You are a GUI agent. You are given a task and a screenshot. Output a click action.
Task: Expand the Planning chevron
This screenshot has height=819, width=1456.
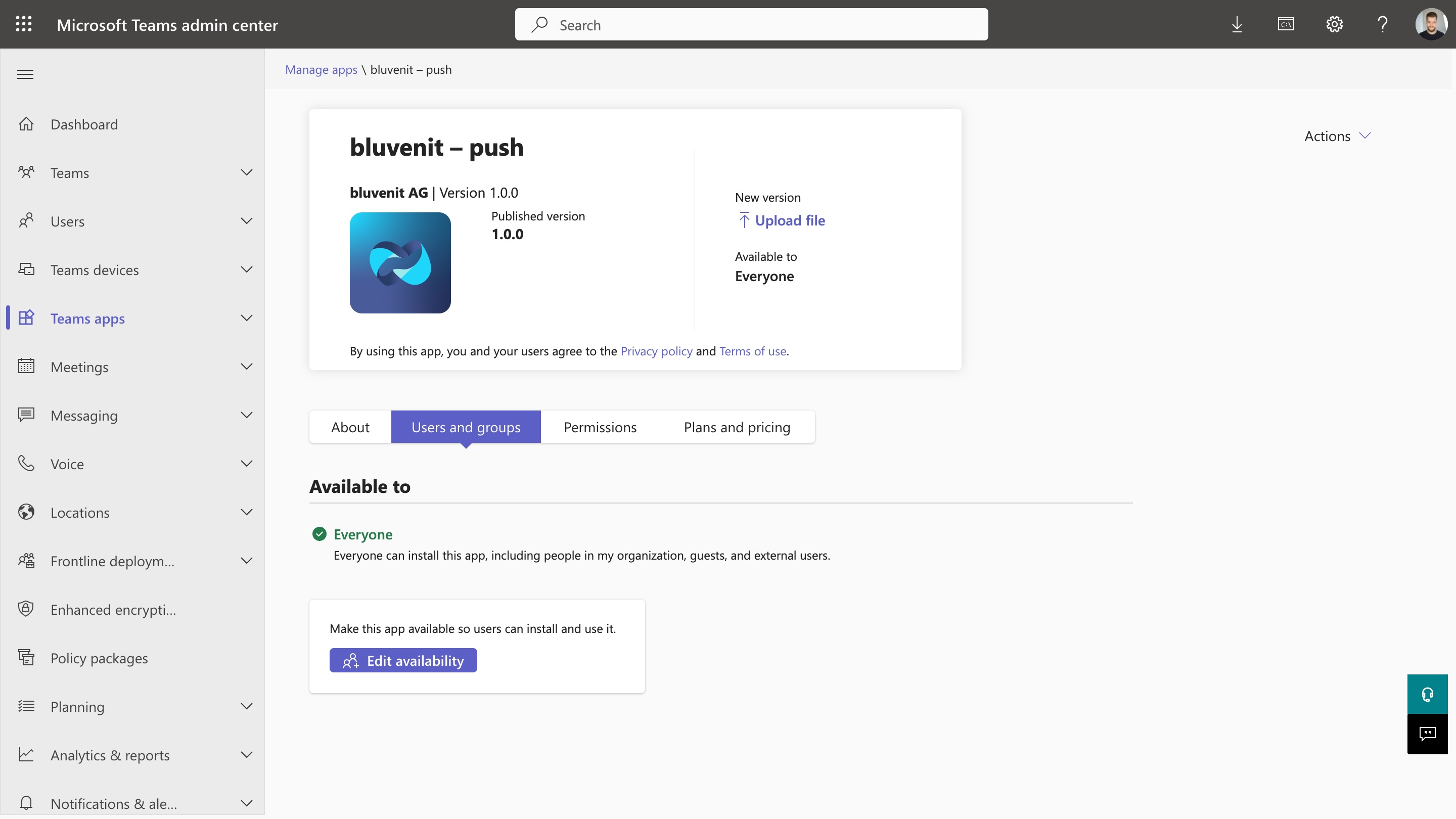(x=246, y=707)
